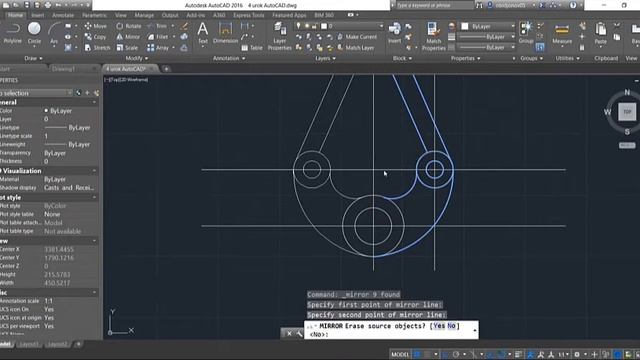Image resolution: width=640 pixels, height=360 pixels.
Task: Click the Rotate tool
Action: coord(129,26)
